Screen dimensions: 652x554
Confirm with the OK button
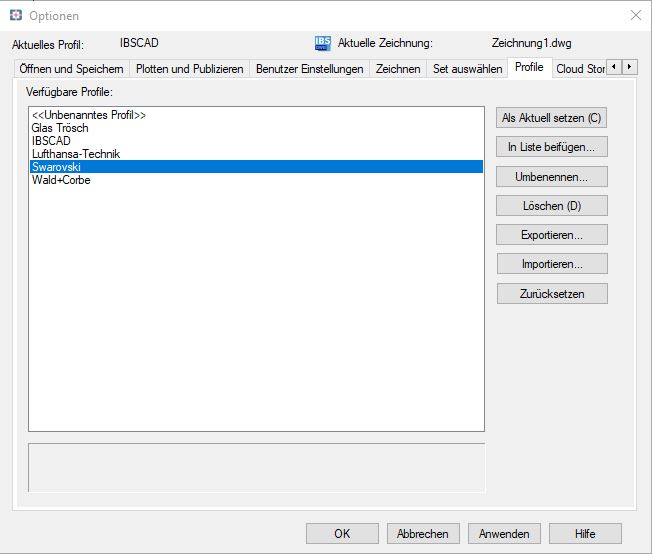(342, 534)
